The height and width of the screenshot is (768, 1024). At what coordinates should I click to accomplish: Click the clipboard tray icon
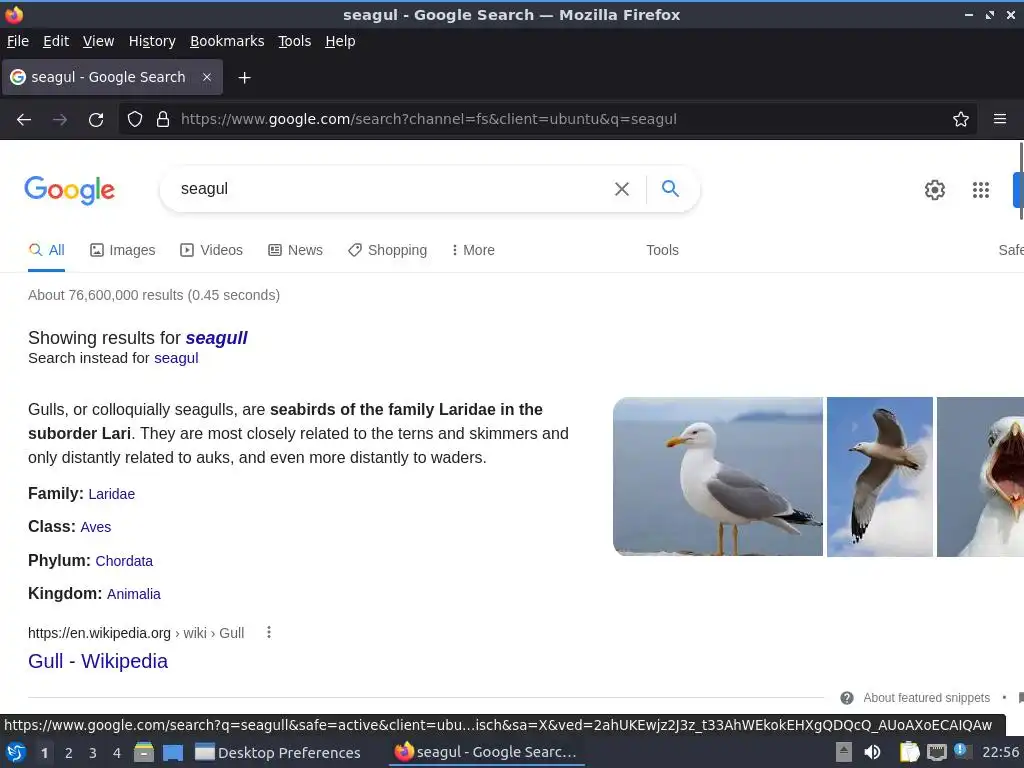coord(909,752)
